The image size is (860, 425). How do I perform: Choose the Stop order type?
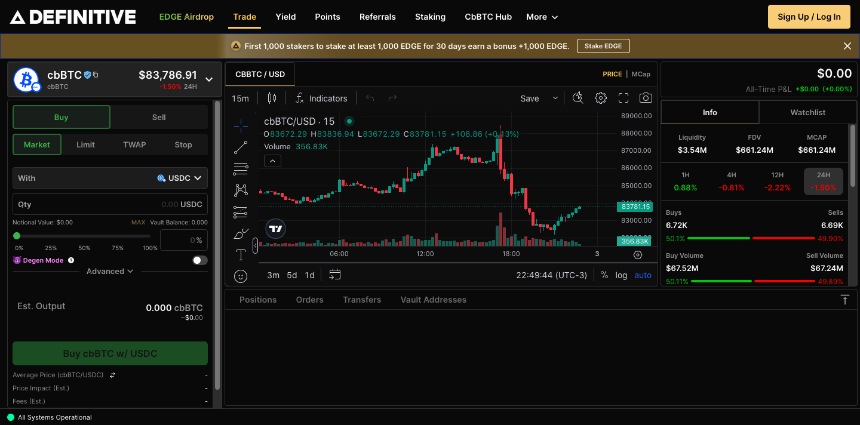click(x=183, y=145)
